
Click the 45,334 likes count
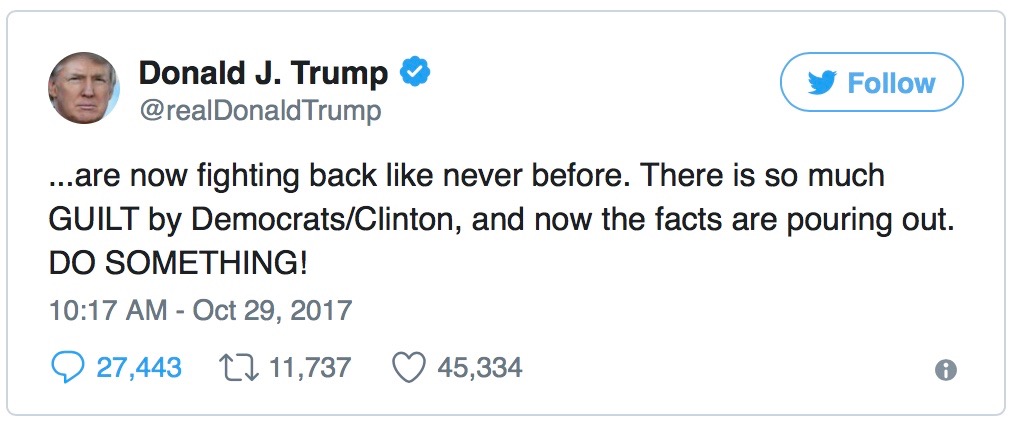479,367
